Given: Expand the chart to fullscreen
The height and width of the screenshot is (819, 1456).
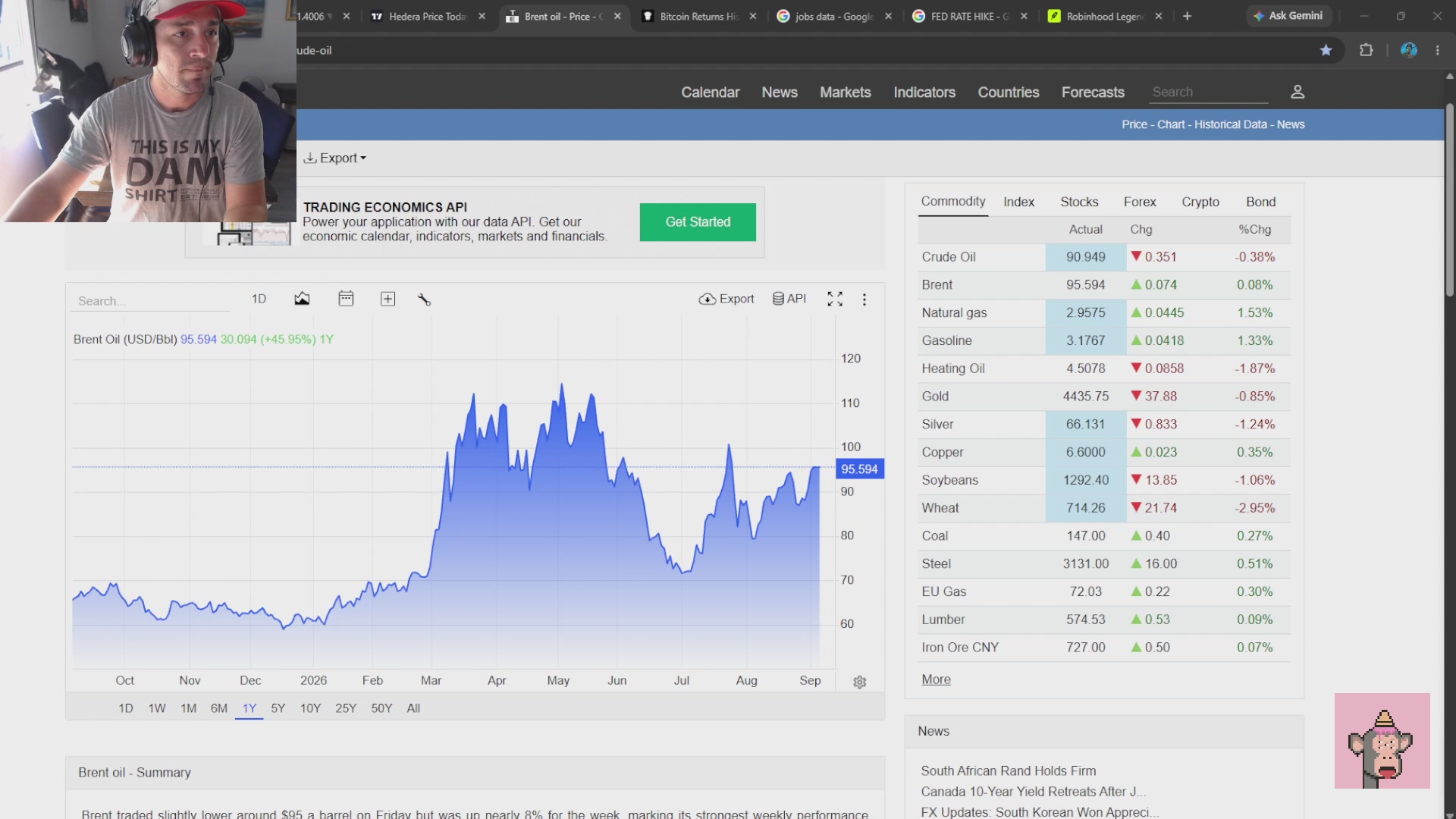Looking at the screenshot, I should [835, 299].
